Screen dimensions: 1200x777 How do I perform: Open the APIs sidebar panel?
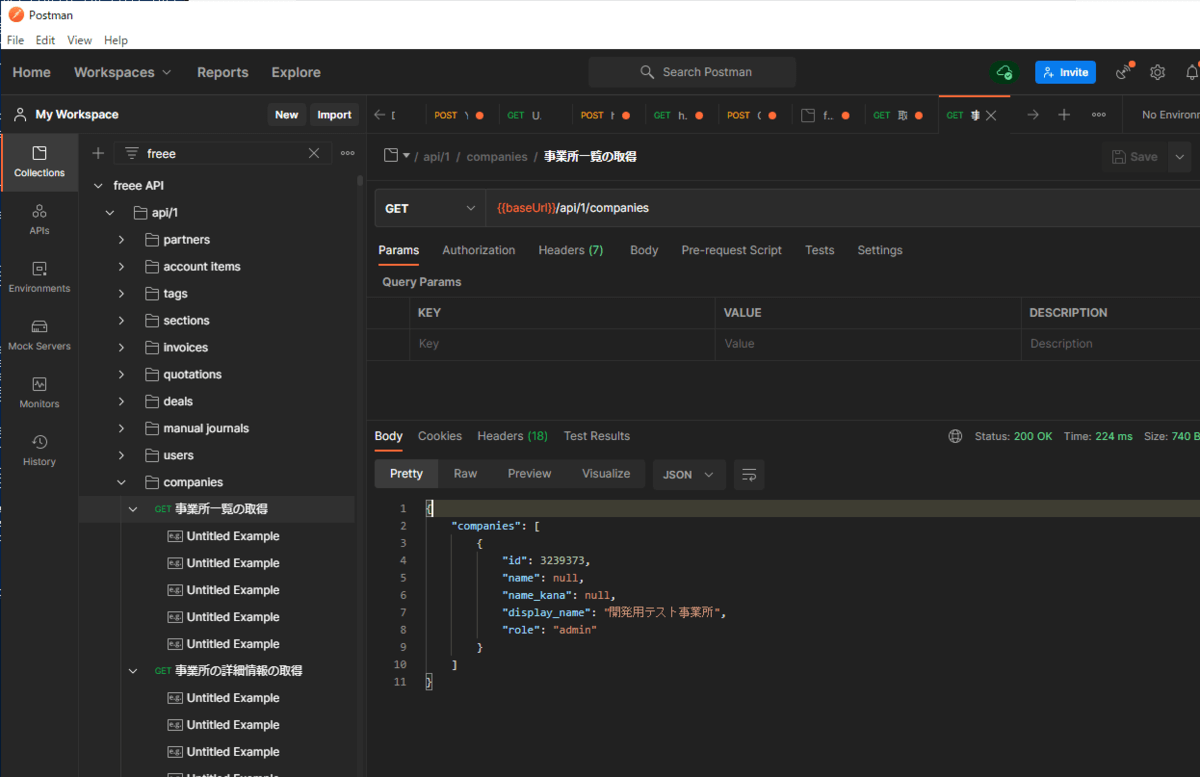(39, 219)
